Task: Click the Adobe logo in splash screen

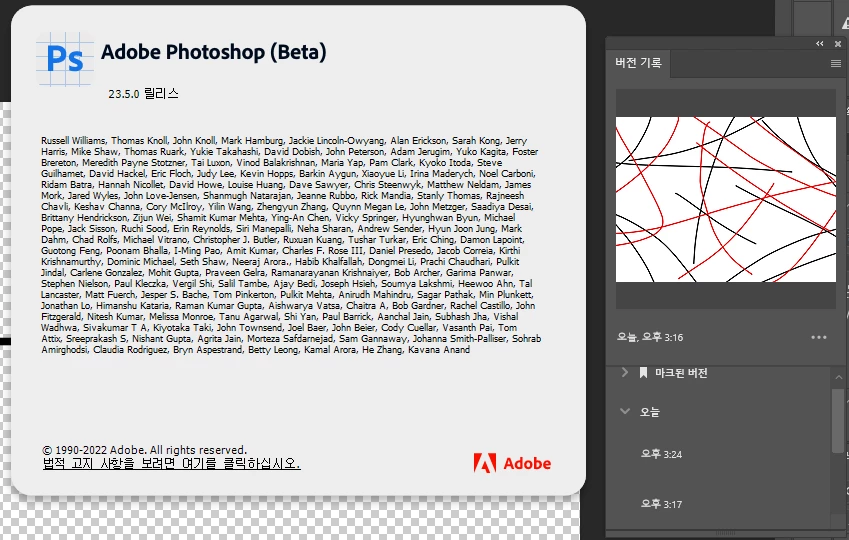Action: pyautogui.click(x=512, y=463)
